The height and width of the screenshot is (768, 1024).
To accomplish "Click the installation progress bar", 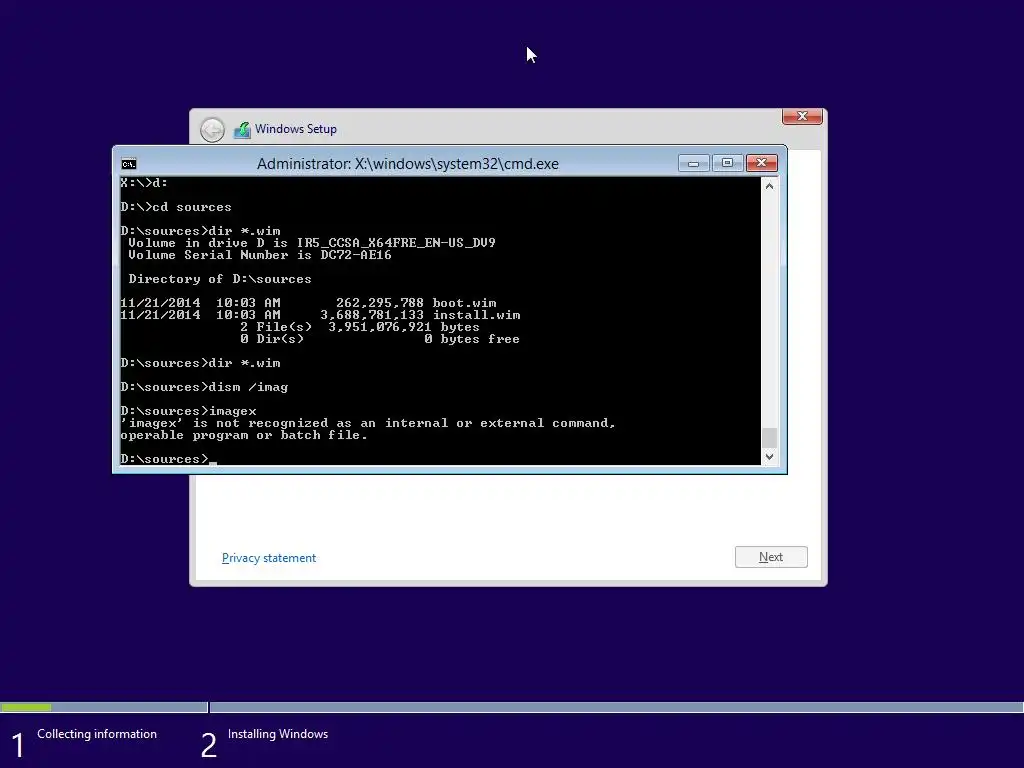I will (x=512, y=707).
